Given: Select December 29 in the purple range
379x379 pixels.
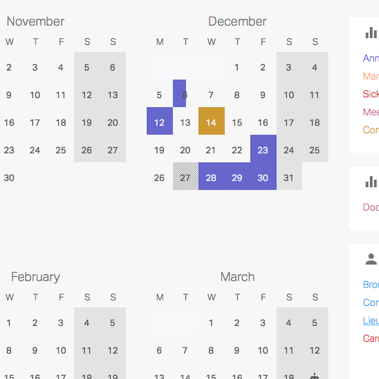Looking at the screenshot, I should tap(237, 176).
